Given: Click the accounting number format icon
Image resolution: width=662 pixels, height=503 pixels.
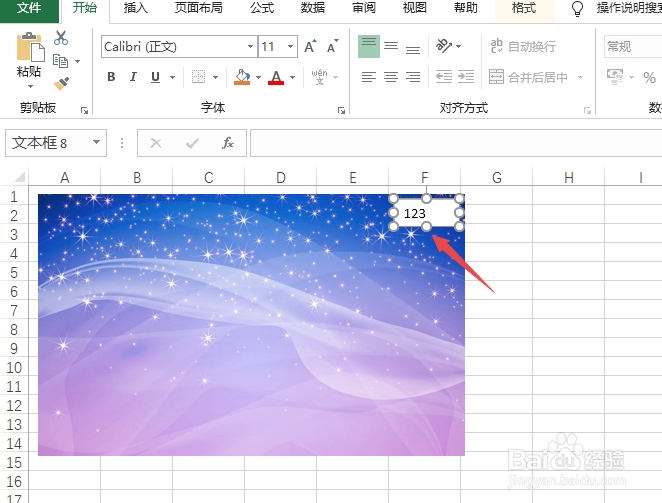Looking at the screenshot, I should coord(615,76).
